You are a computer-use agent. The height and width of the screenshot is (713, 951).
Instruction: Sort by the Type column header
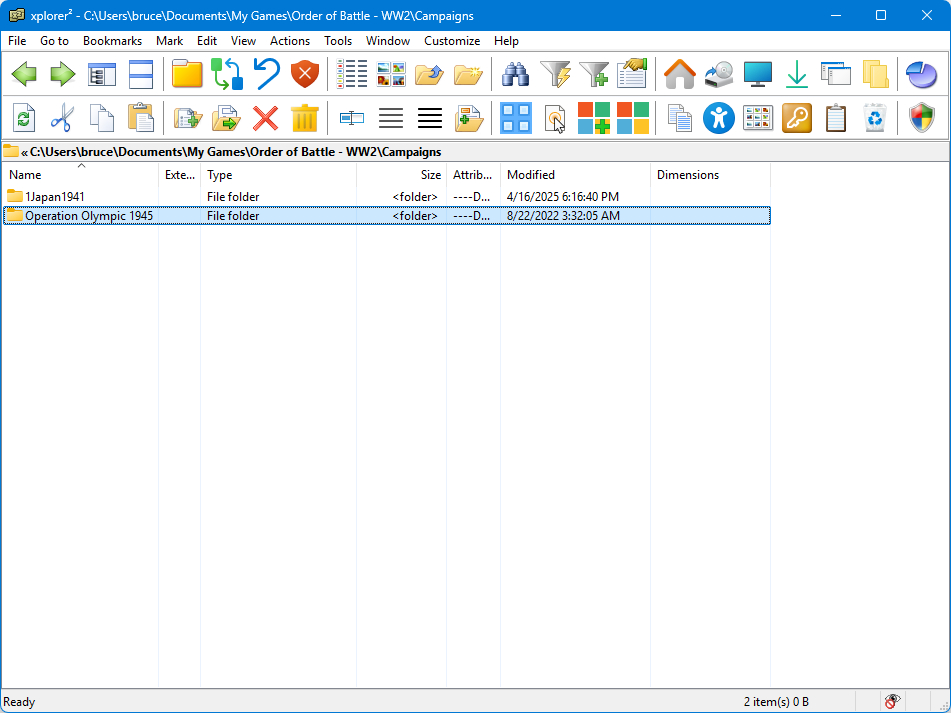pos(278,175)
